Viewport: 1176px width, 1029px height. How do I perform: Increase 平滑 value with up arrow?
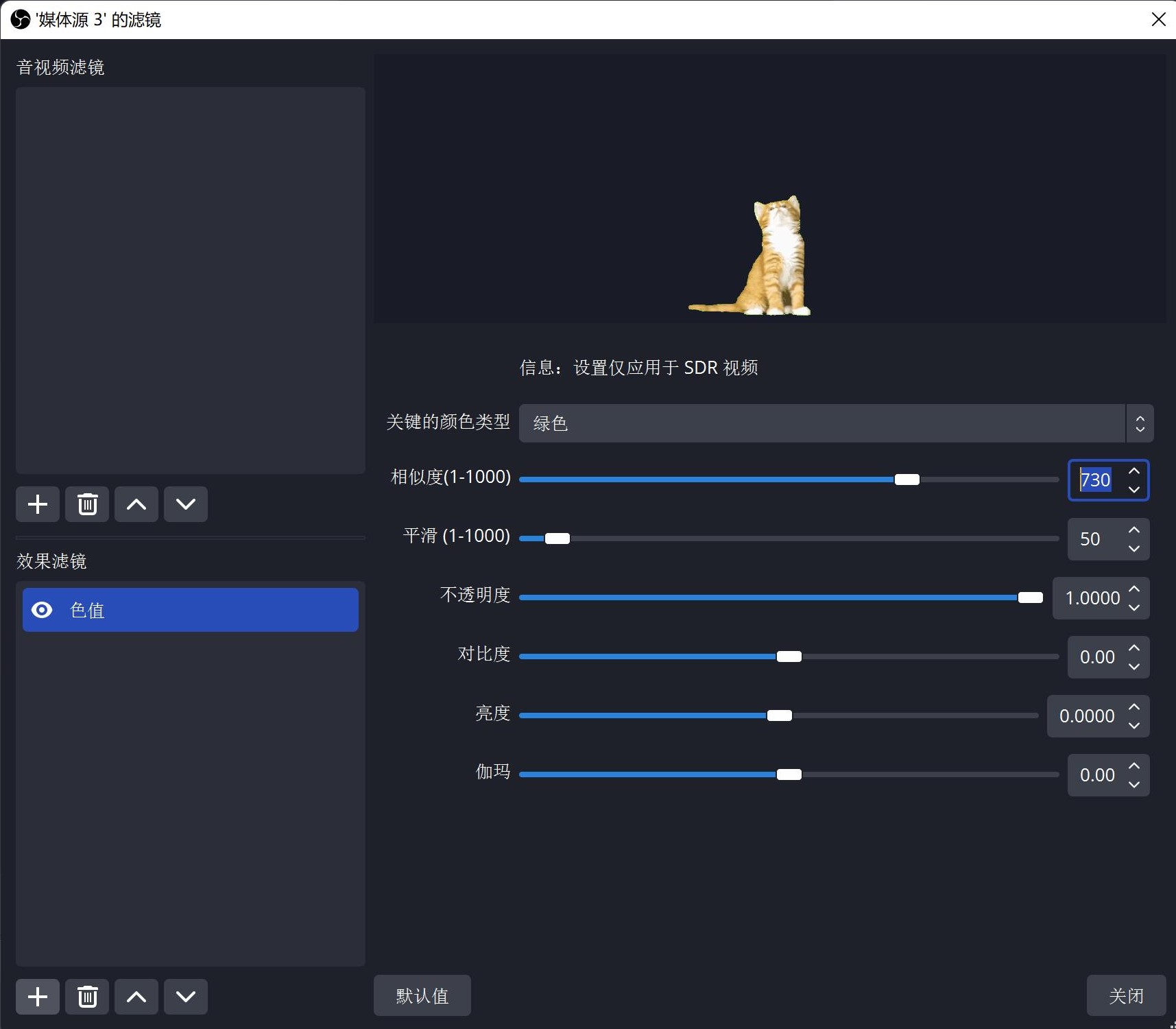tap(1134, 530)
